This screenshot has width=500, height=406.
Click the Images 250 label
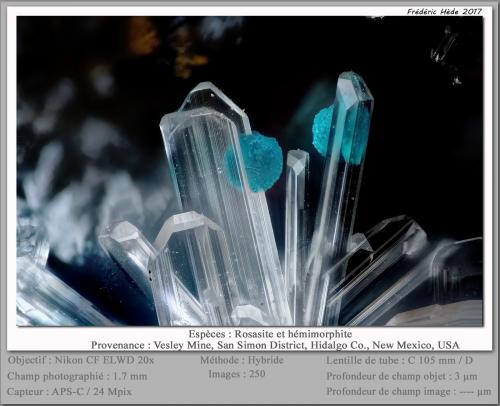tap(237, 374)
